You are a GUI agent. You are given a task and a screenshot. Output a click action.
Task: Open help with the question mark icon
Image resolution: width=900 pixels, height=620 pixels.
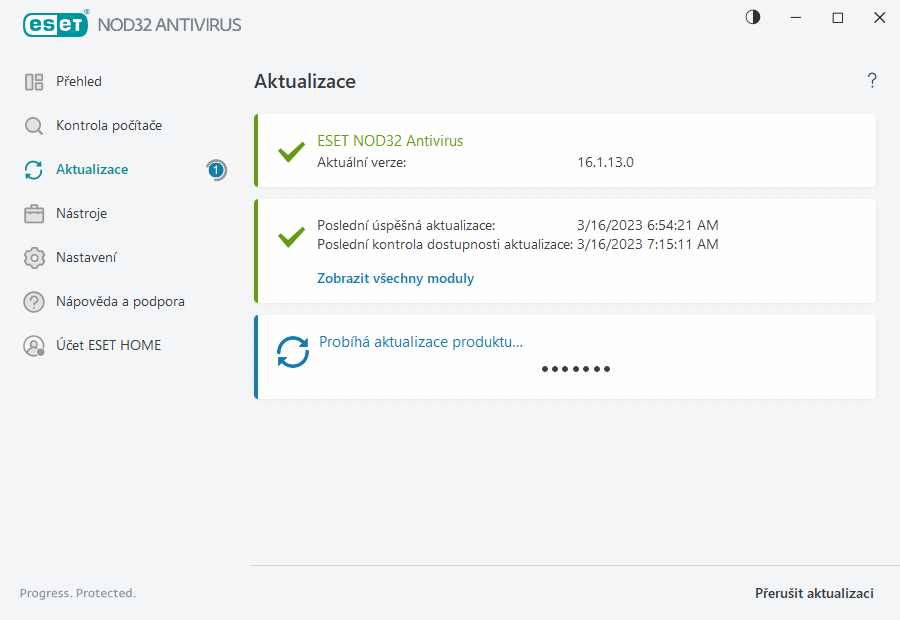pos(872,81)
